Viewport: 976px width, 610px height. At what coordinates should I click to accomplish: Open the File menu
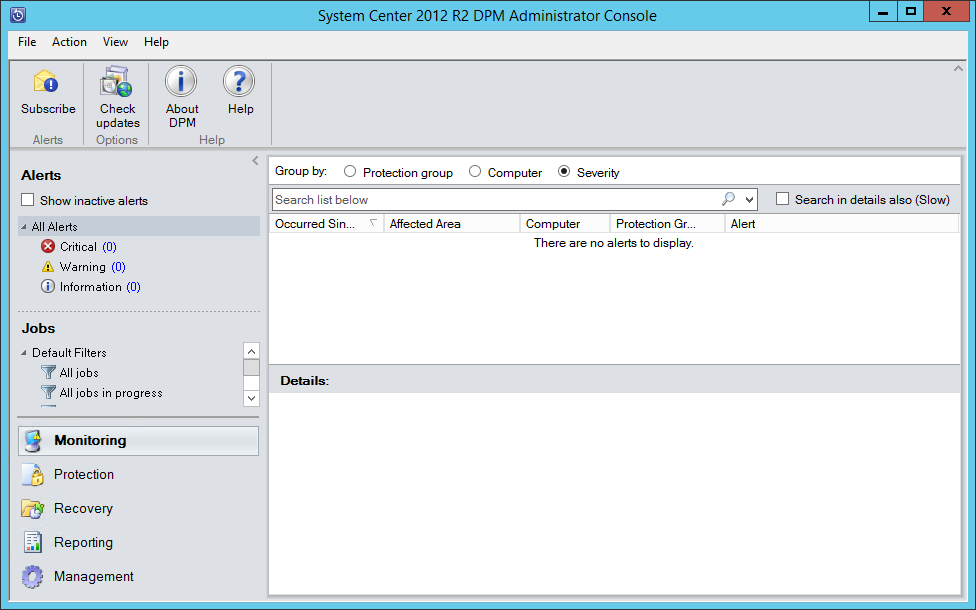click(27, 42)
